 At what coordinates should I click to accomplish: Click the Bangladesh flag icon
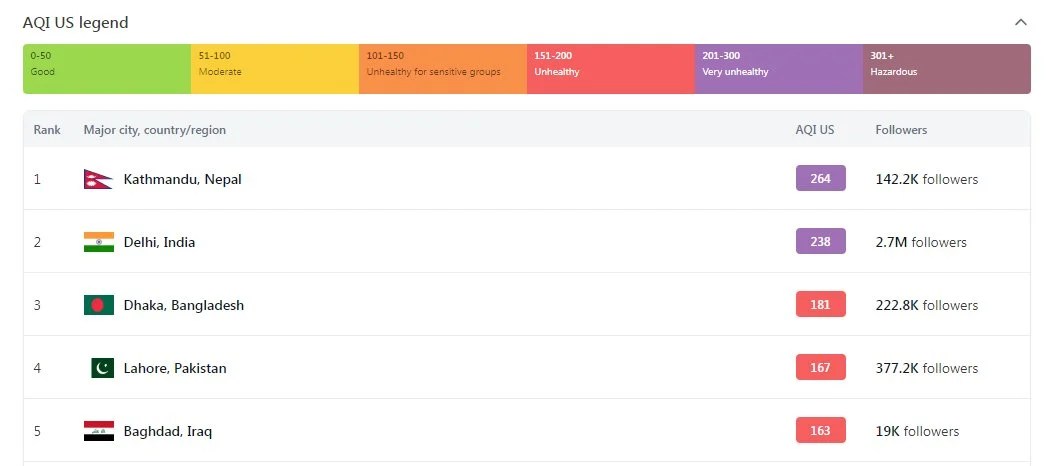99,305
